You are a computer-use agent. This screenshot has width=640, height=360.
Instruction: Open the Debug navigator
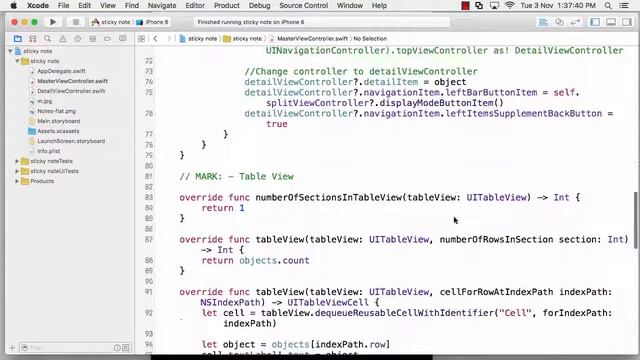click(x=93, y=39)
